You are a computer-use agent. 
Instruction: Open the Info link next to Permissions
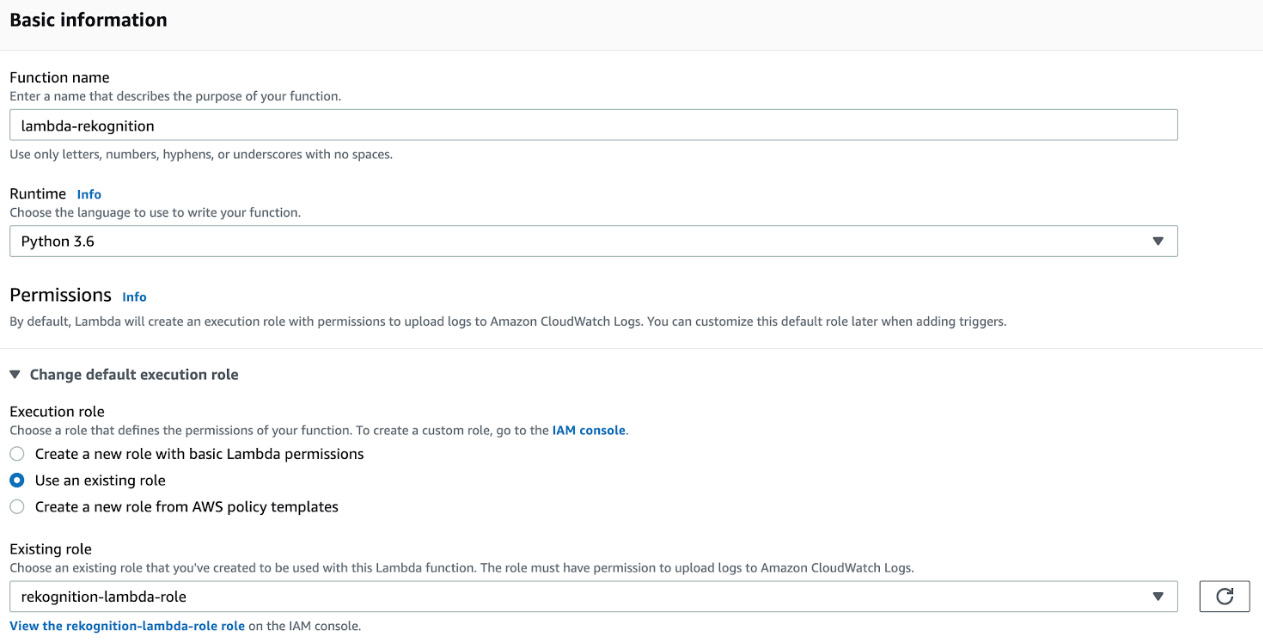point(134,297)
